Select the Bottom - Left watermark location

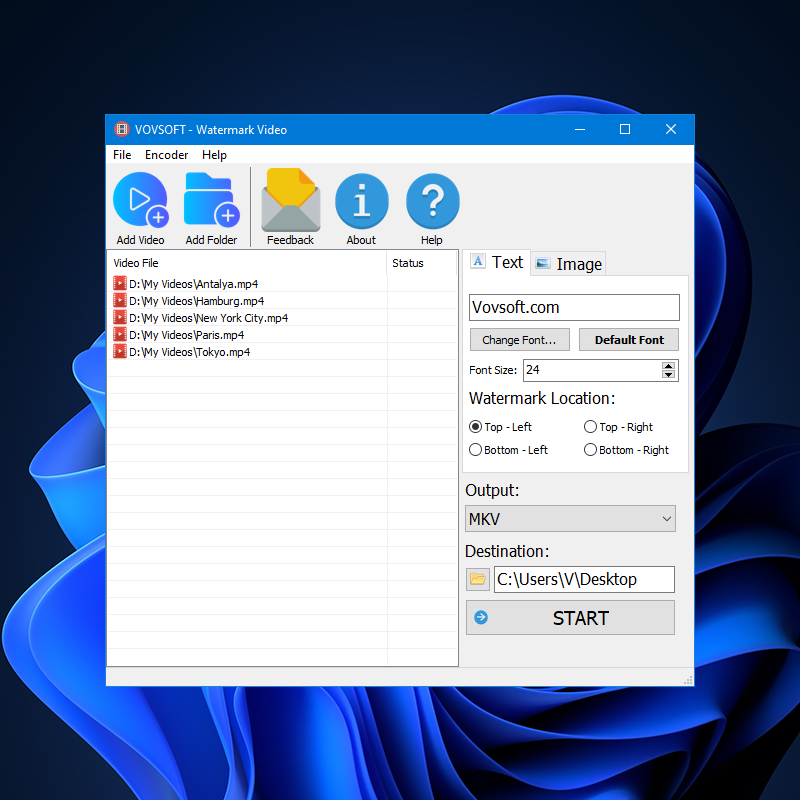[476, 450]
